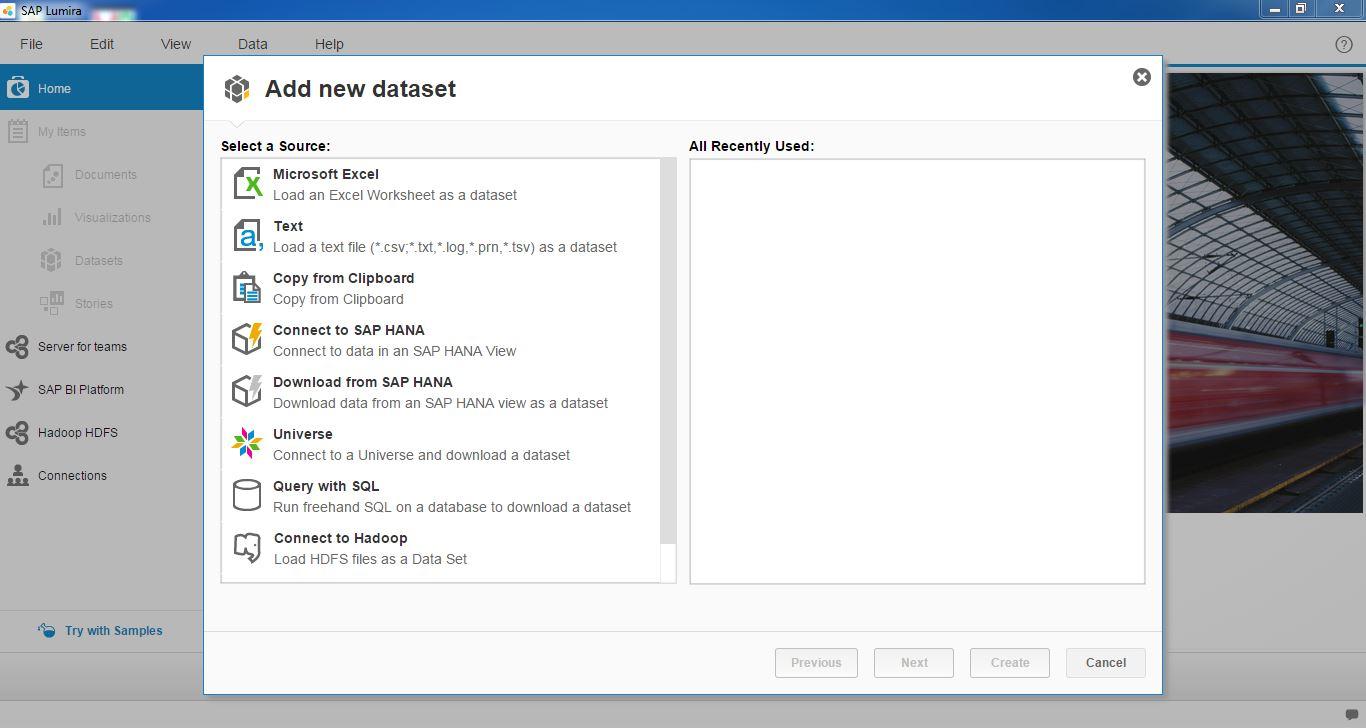The height and width of the screenshot is (728, 1366).
Task: Open My Items label in sidebar
Action: click(x=62, y=132)
